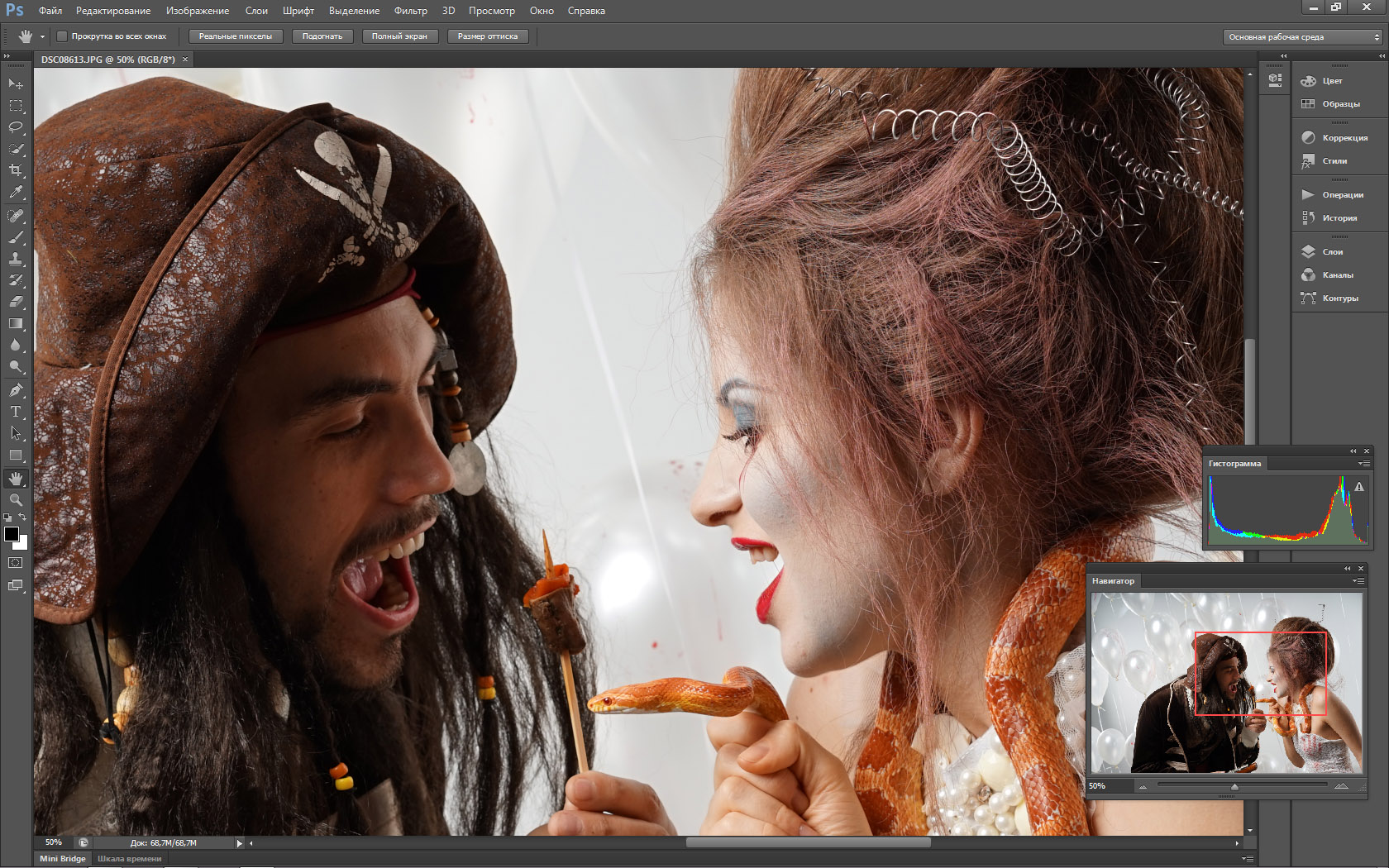Open the История (History) panel

pos(1339,217)
